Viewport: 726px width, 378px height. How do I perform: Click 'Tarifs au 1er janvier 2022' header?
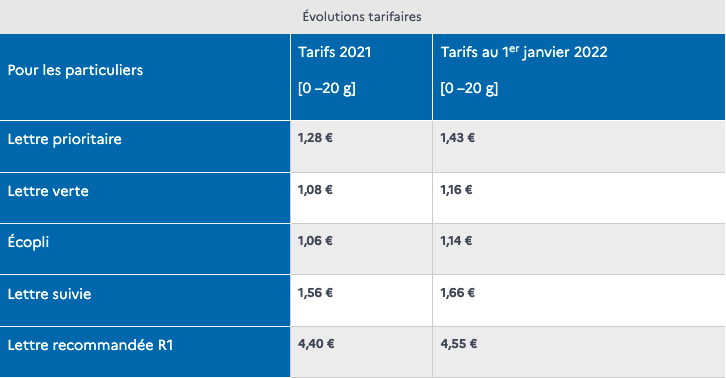tap(524, 52)
